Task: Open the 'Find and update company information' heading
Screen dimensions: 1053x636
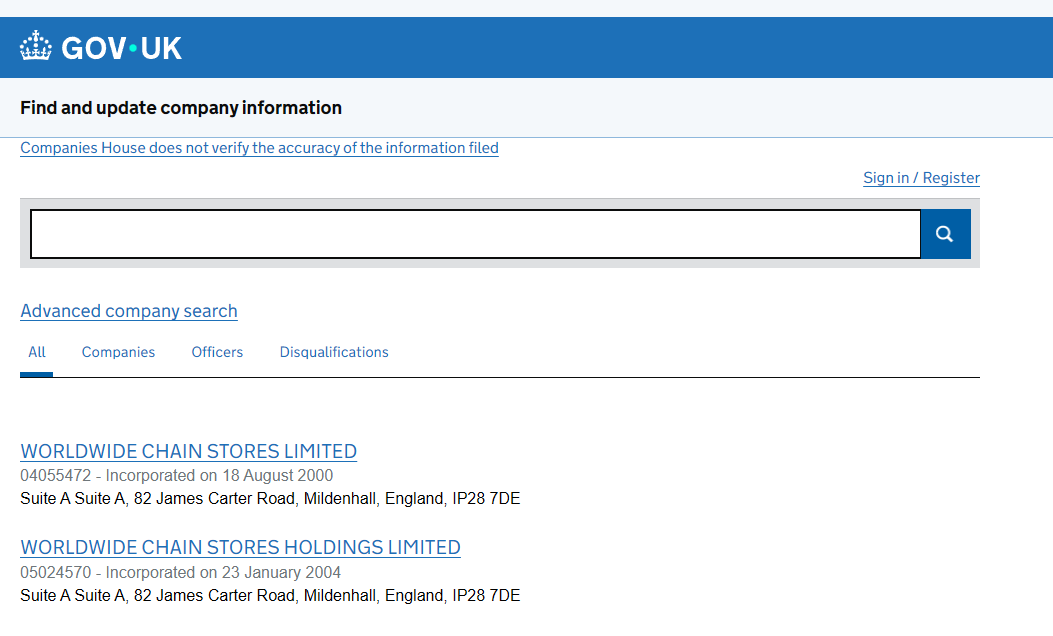Action: 181,108
